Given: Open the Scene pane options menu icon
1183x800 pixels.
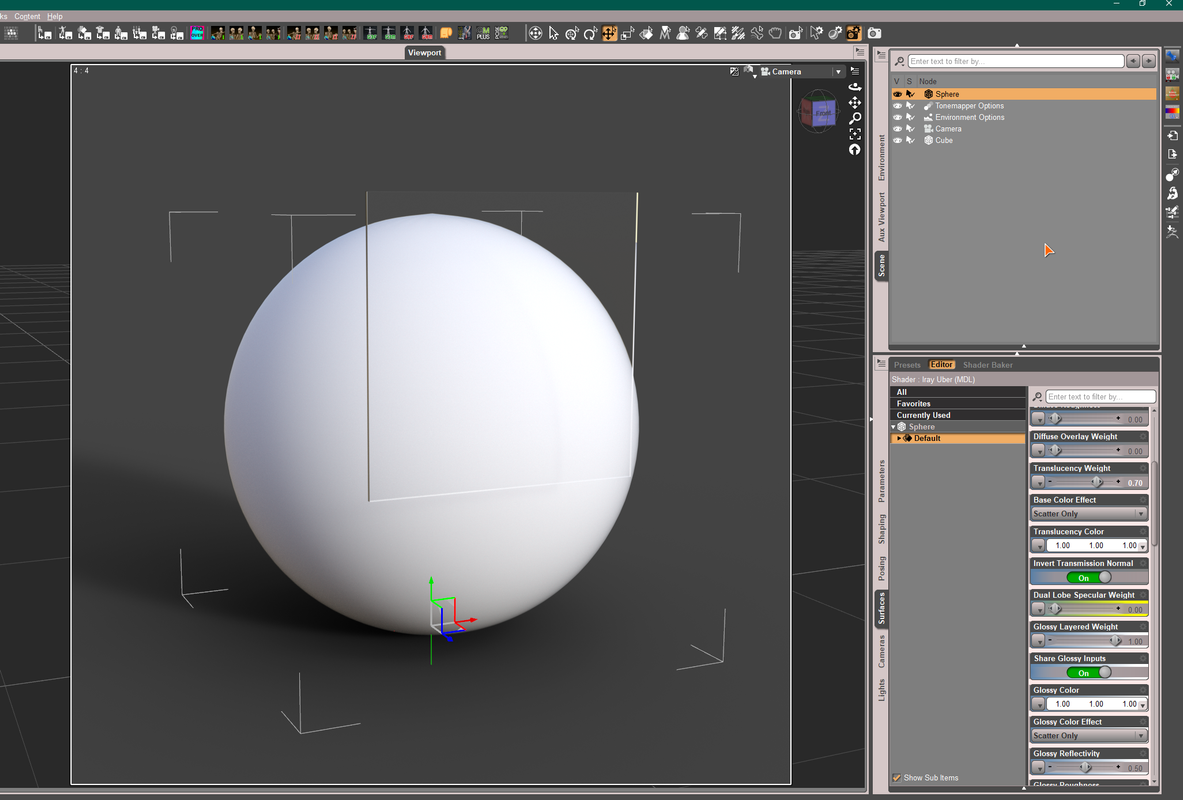Looking at the screenshot, I should point(880,55).
